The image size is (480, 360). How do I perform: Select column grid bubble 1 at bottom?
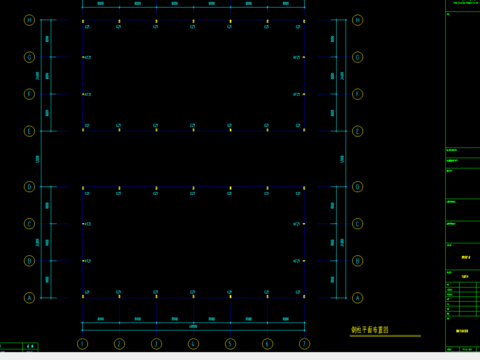83,344
